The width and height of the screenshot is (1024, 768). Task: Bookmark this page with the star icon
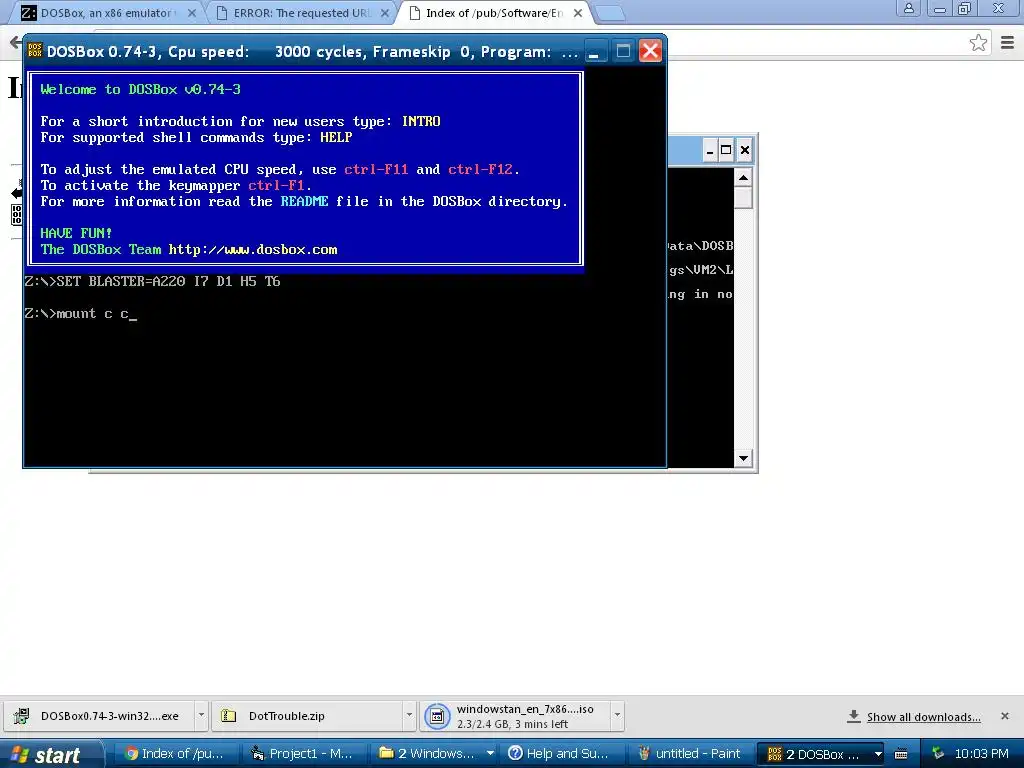point(978,43)
